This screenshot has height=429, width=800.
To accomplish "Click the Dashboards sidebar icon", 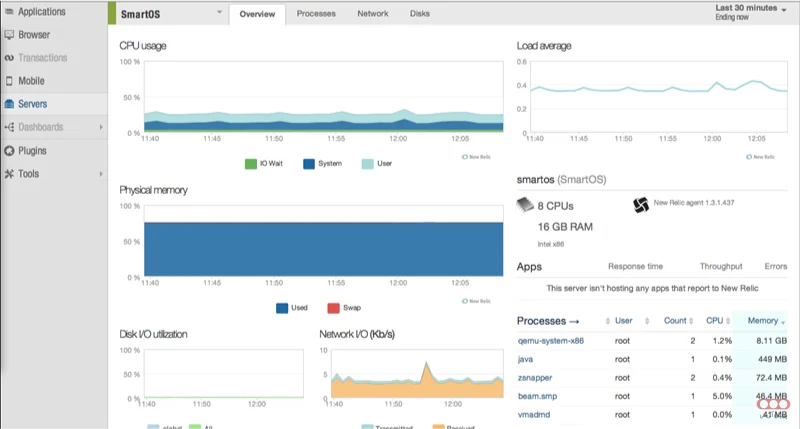I will 9,127.
